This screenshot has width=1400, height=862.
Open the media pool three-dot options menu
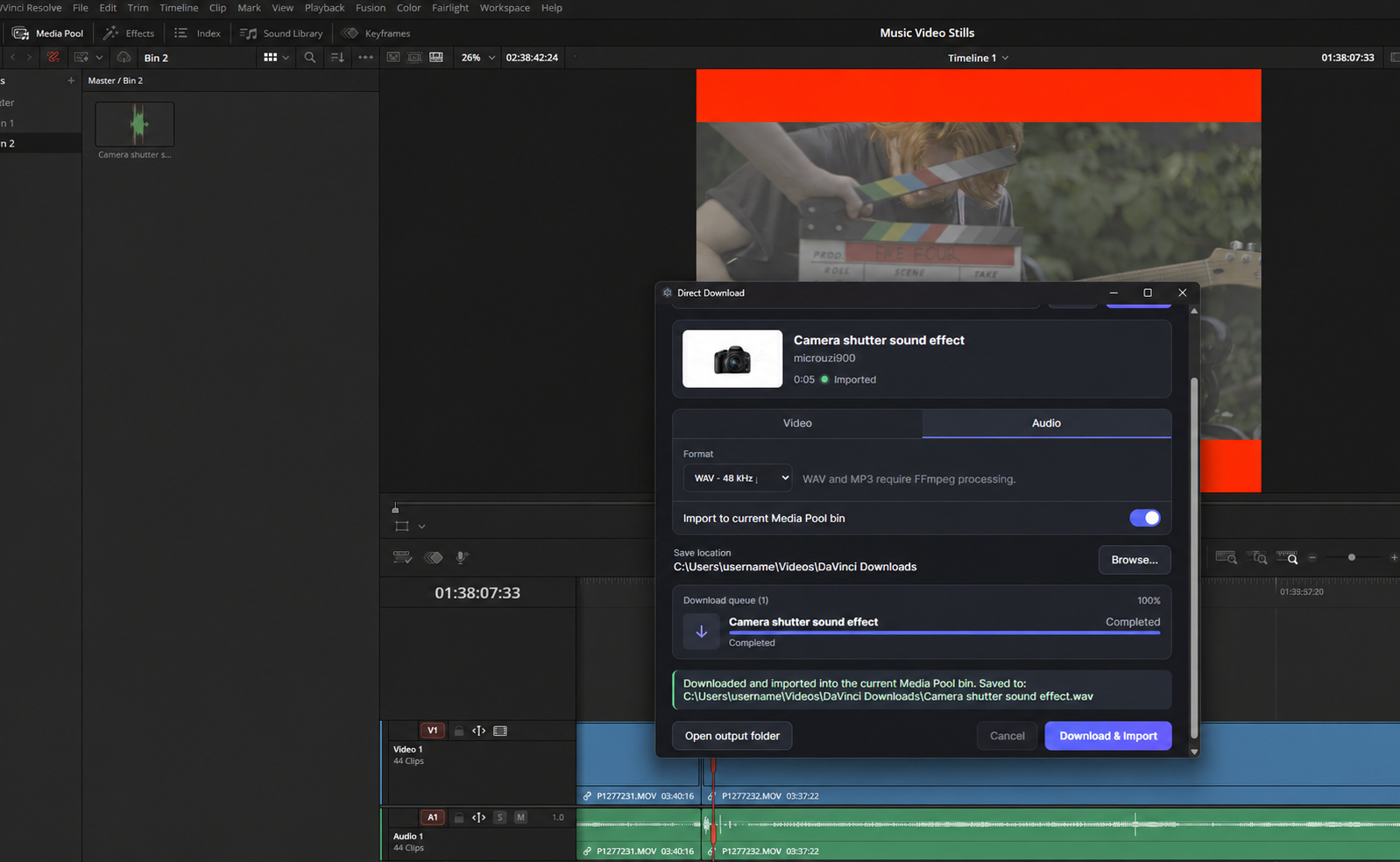tap(365, 58)
